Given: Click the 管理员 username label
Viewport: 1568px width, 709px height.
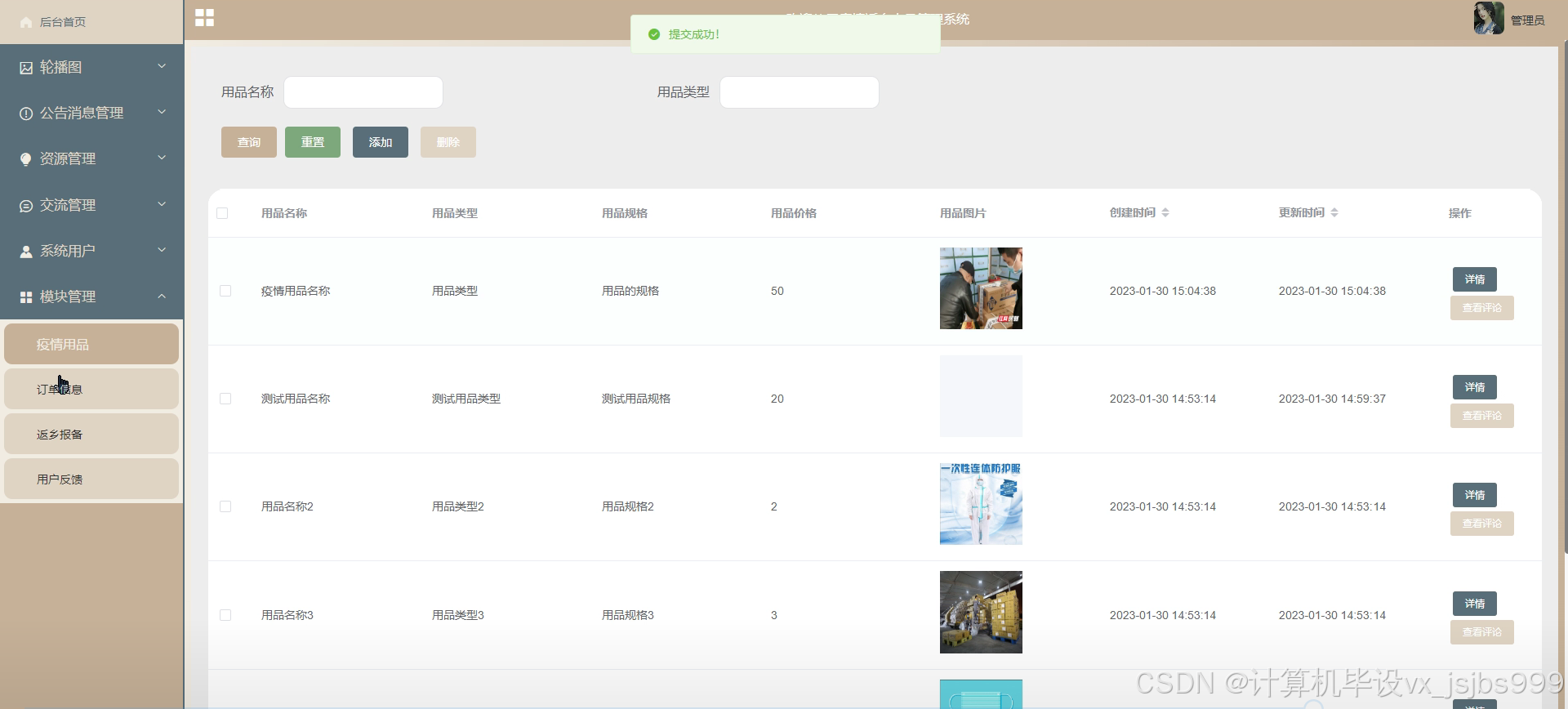Looking at the screenshot, I should pos(1527,20).
